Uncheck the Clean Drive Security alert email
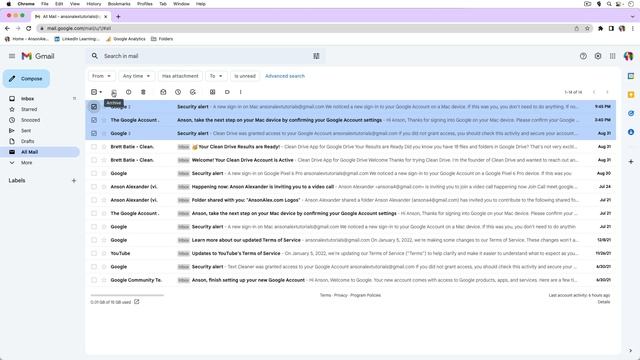This screenshot has height=360, width=640. (94, 133)
